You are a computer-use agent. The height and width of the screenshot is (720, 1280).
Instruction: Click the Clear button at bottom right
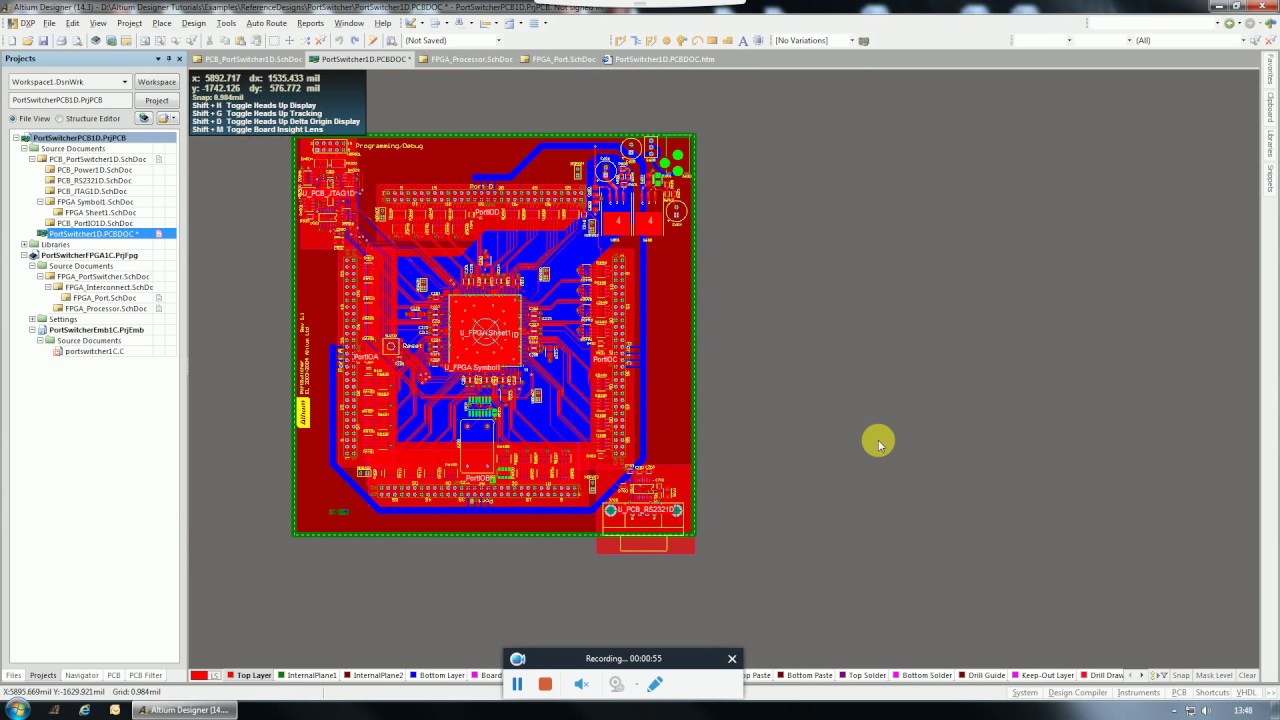pyautogui.click(x=1247, y=675)
